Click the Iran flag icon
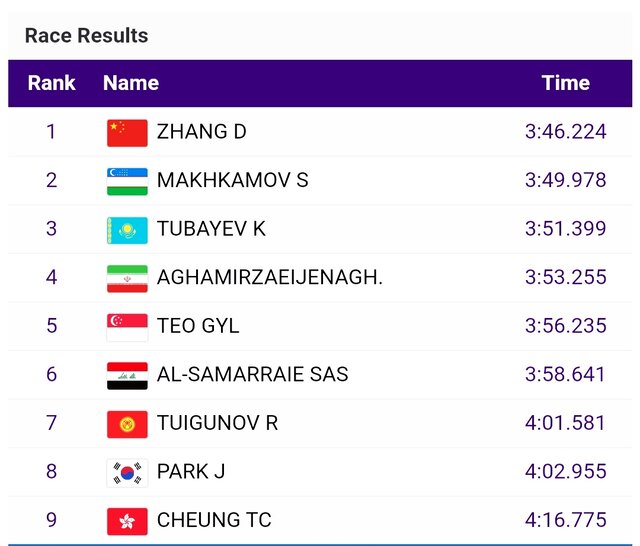 click(x=127, y=278)
